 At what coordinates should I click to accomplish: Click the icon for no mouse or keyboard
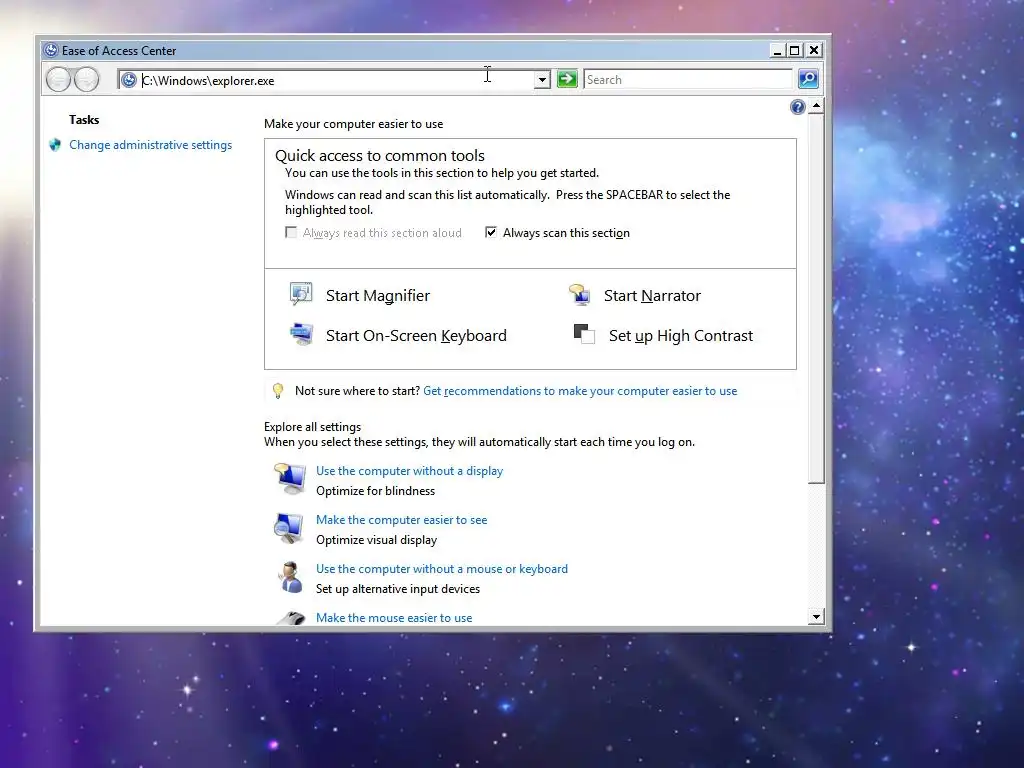290,577
